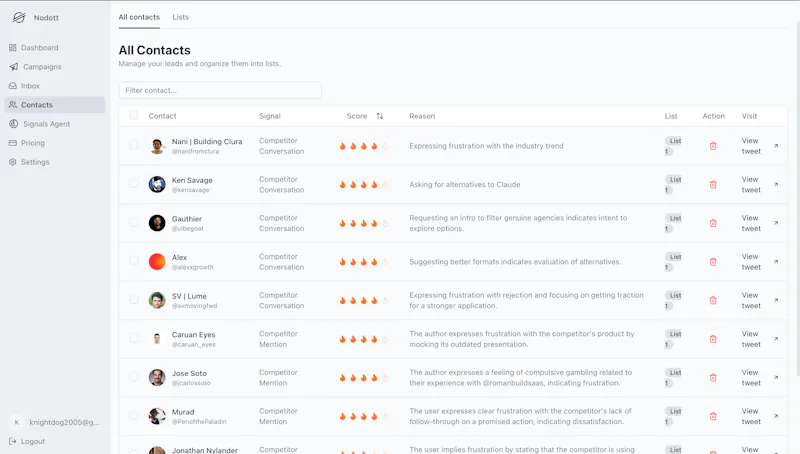800x454 pixels.
Task: Click the List badge for Gauthier
Action: click(674, 223)
